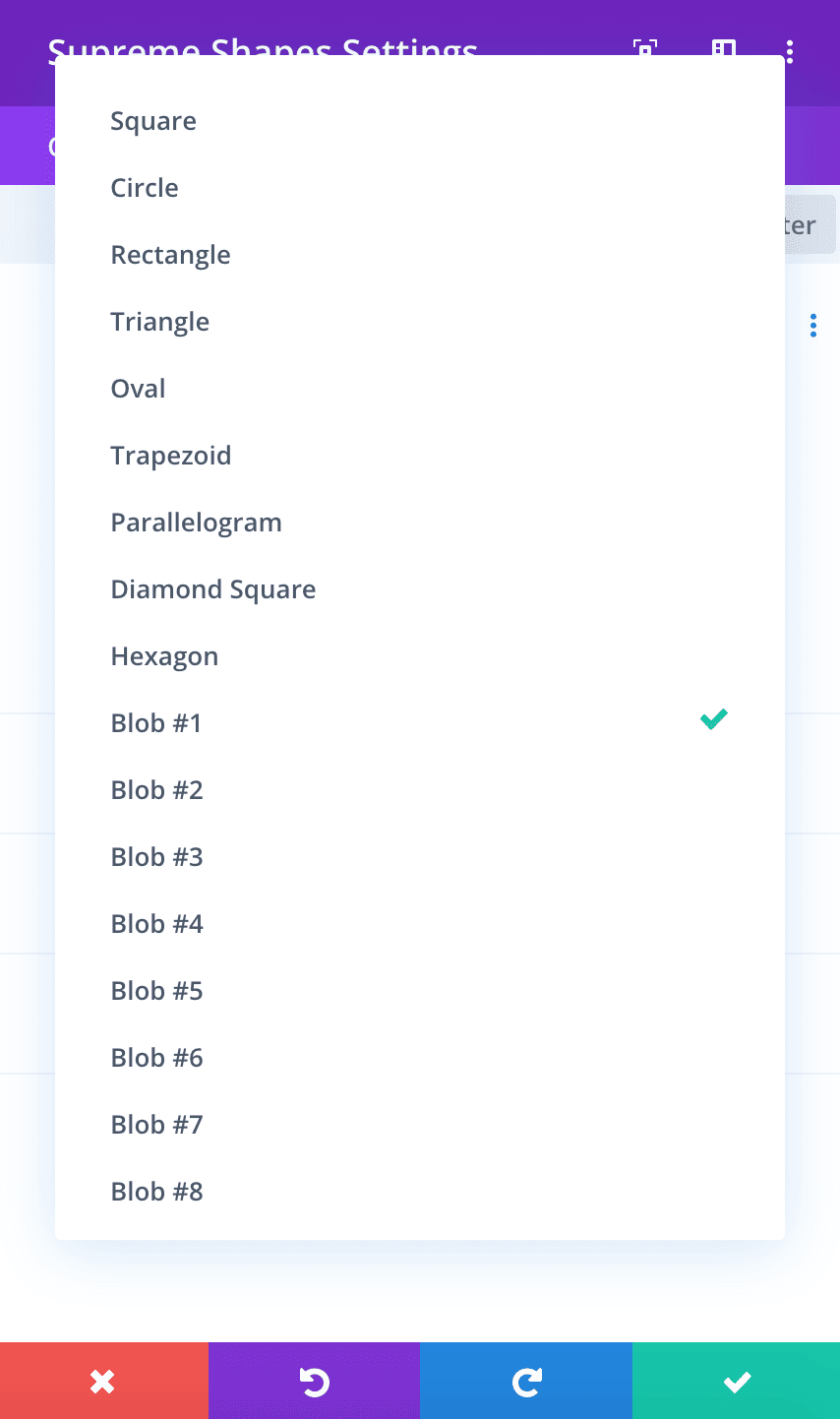The width and height of the screenshot is (840, 1419).
Task: Open the header three-dots options icon
Action: pos(790,50)
